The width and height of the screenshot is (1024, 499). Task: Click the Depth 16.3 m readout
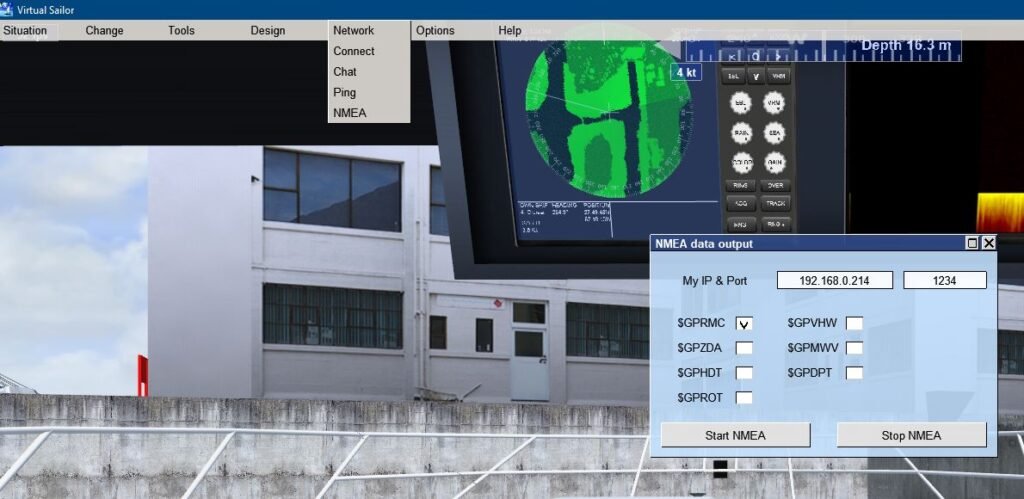coord(905,46)
